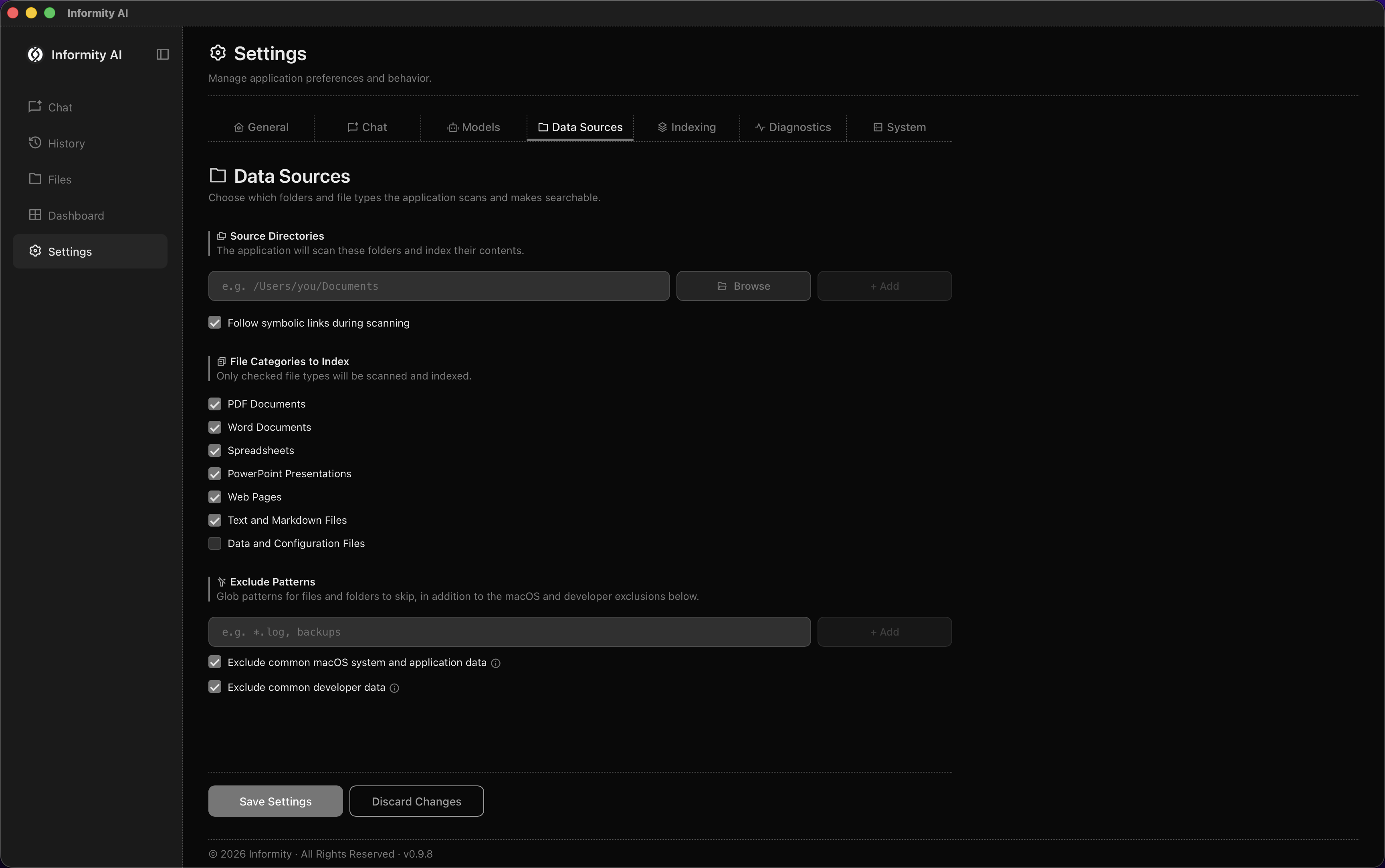Collapse the sidebar with the panel icon

coord(162,55)
